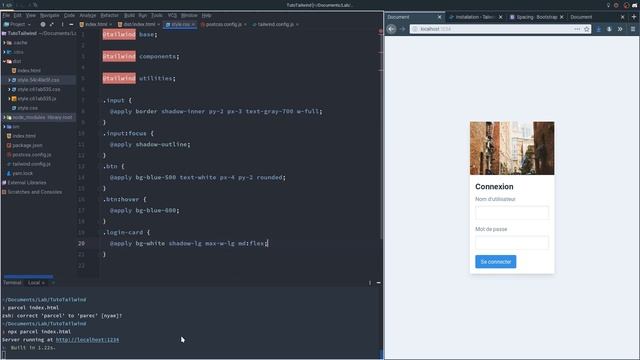This screenshot has height=360, width=640.
Task: Open the File menu
Action: pos(6,15)
